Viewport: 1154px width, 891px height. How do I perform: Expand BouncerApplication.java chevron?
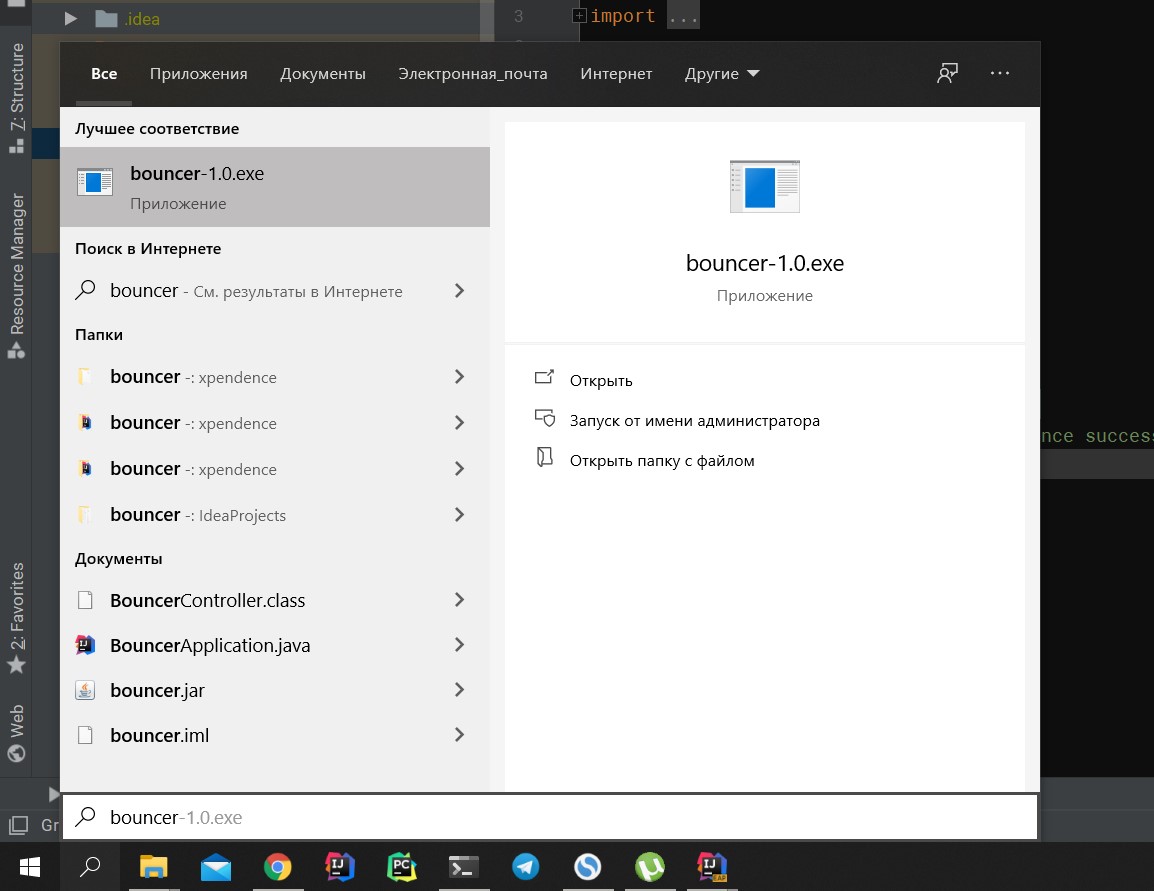click(459, 645)
